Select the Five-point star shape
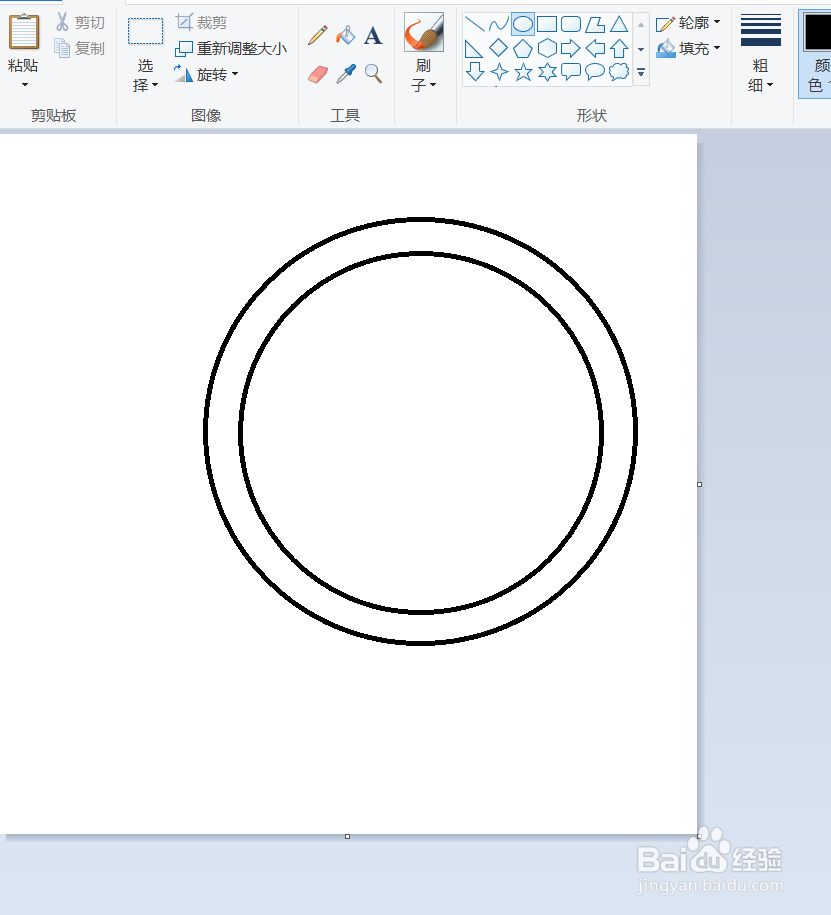831x915 pixels. coord(523,72)
